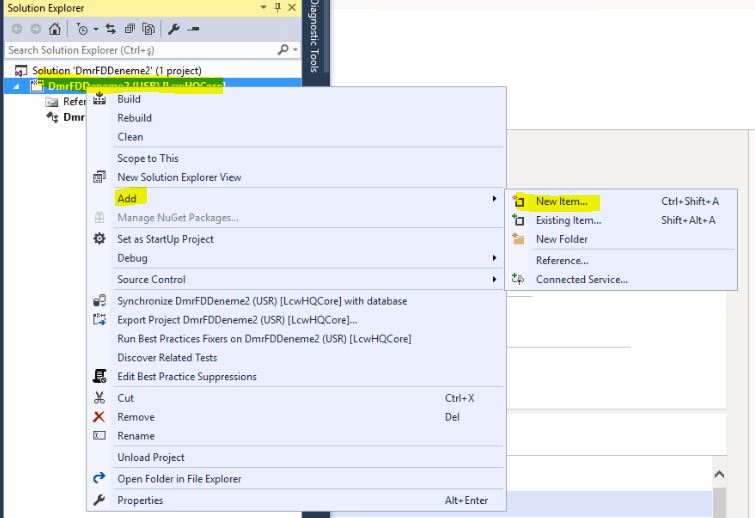Click the Rename icon

99,435
